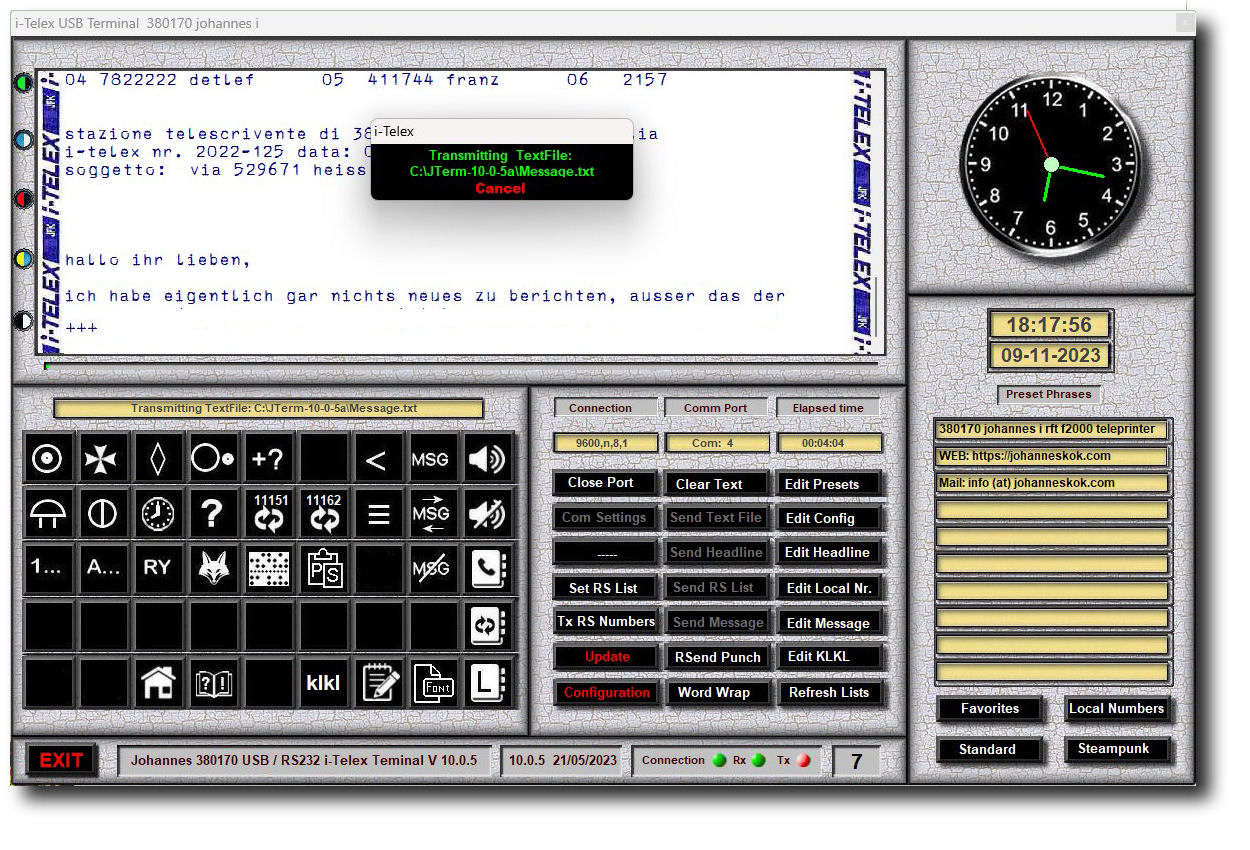Click the '+?' key in the grid
The width and height of the screenshot is (1250, 850).
(268, 459)
